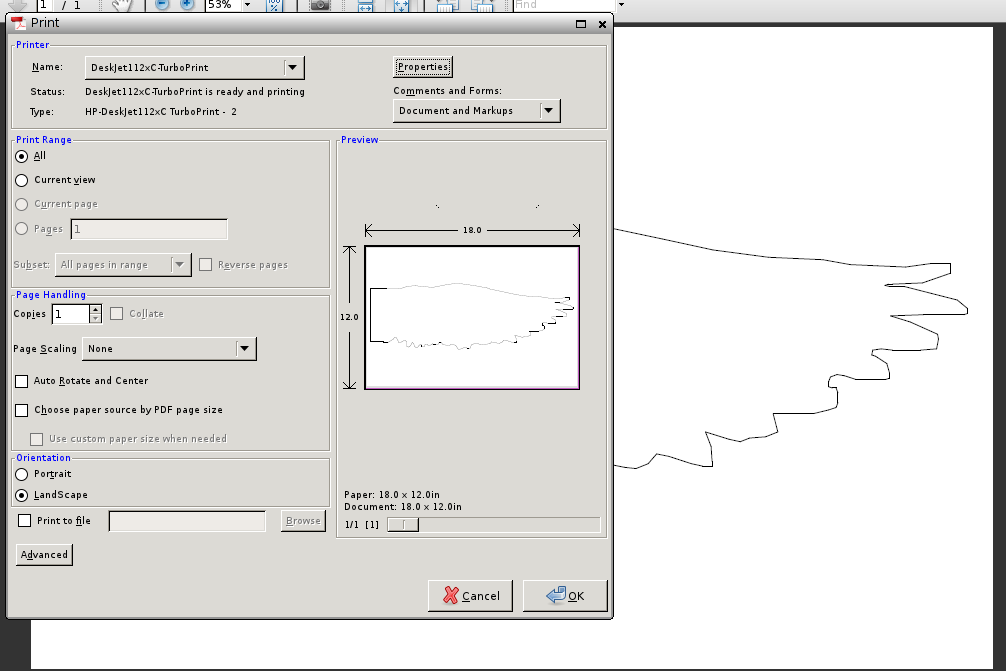Open printer Properties
The width and height of the screenshot is (1006, 671).
[423, 67]
